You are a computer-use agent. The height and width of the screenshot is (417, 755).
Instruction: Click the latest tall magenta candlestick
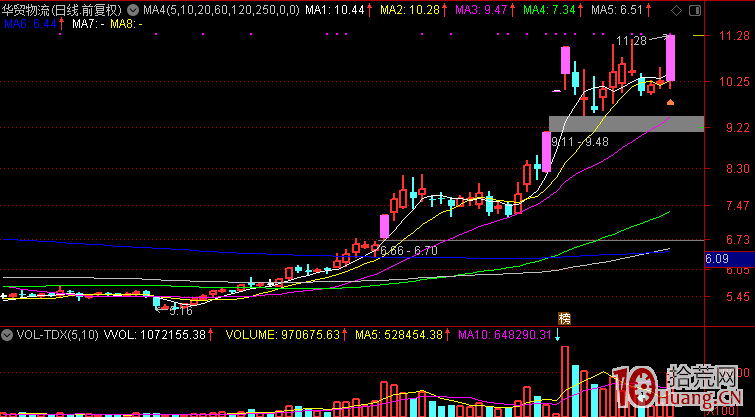point(670,58)
